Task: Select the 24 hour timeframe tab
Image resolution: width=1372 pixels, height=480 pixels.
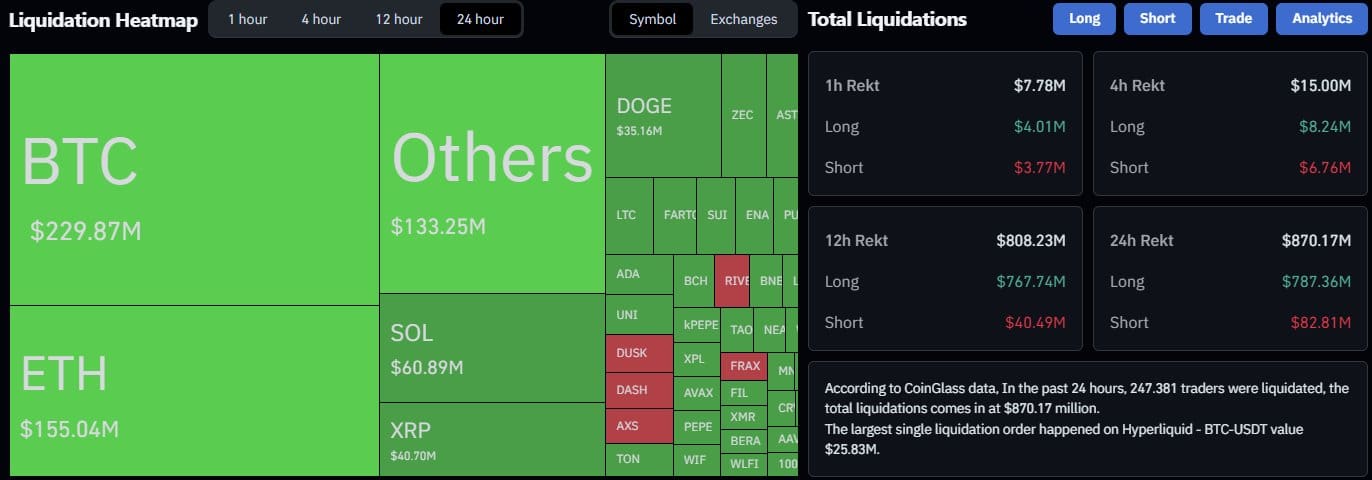Action: pyautogui.click(x=480, y=19)
